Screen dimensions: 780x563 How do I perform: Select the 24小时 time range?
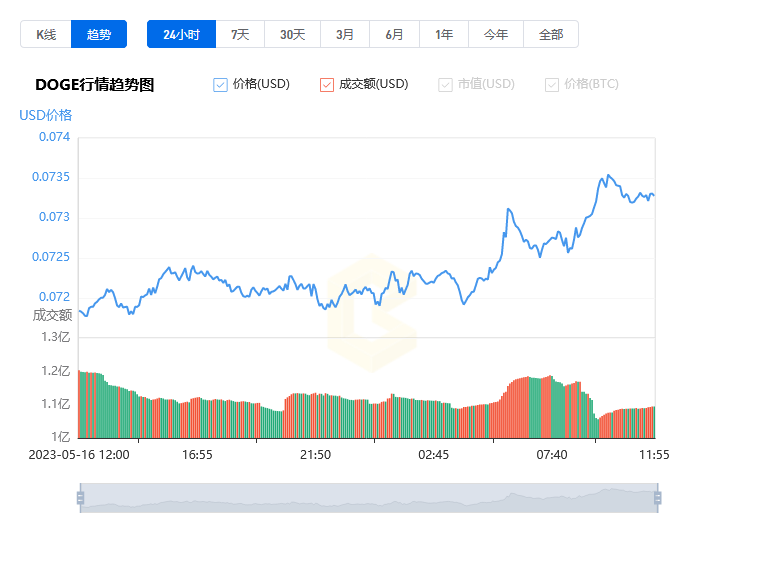182,34
